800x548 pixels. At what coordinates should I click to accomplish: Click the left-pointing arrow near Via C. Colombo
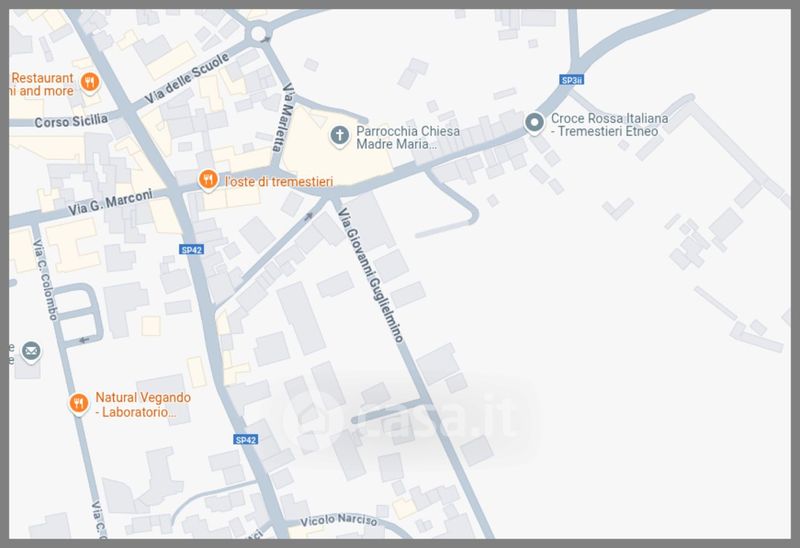point(84,340)
